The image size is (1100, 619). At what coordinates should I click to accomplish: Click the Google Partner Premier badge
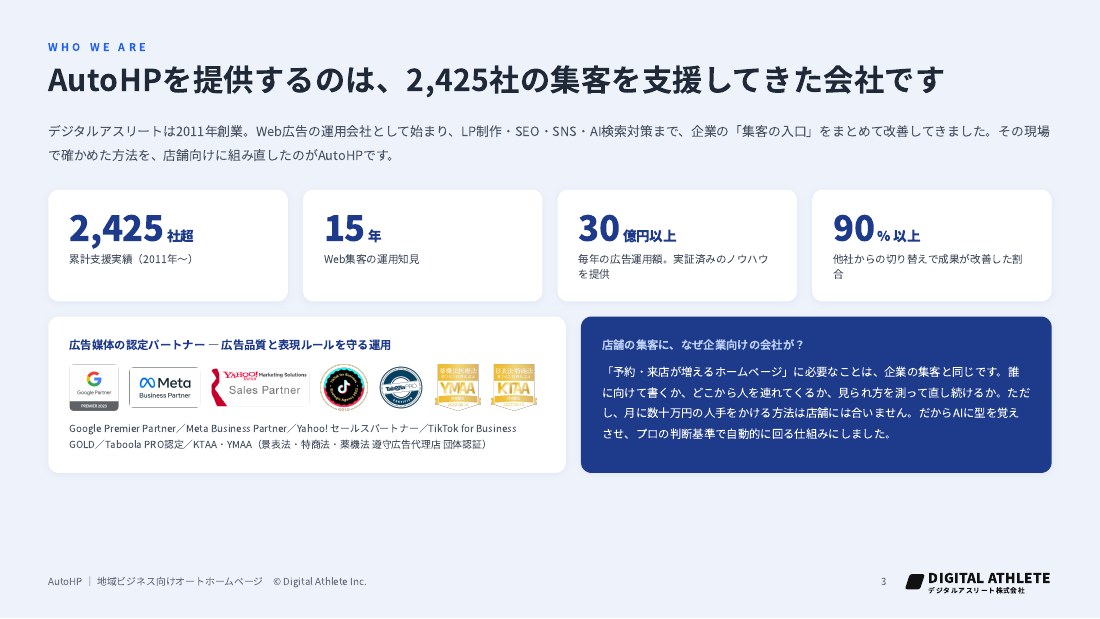pos(94,387)
